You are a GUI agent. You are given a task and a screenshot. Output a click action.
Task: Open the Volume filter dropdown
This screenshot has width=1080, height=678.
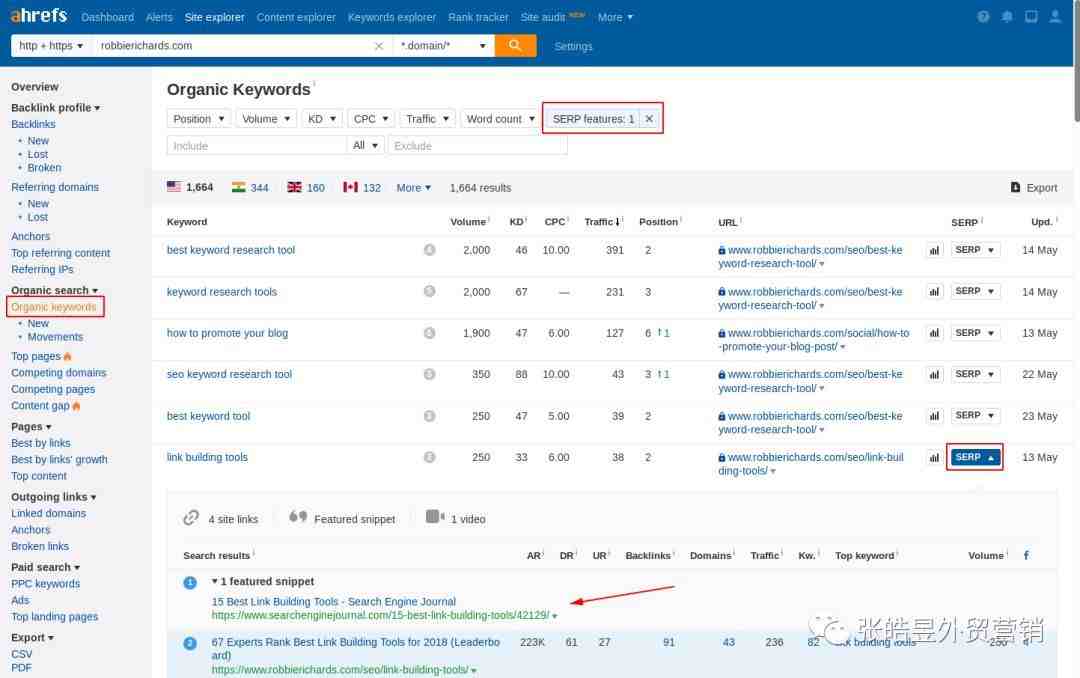coord(266,119)
